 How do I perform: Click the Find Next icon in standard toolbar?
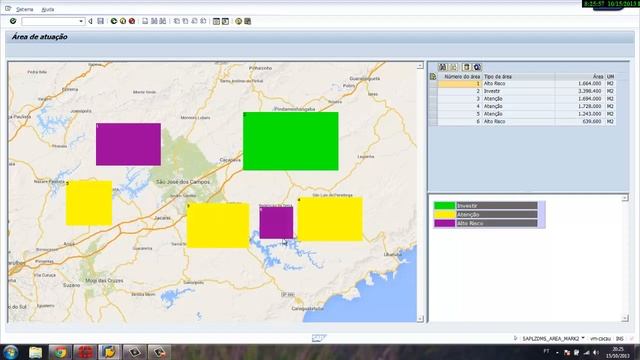tap(163, 21)
